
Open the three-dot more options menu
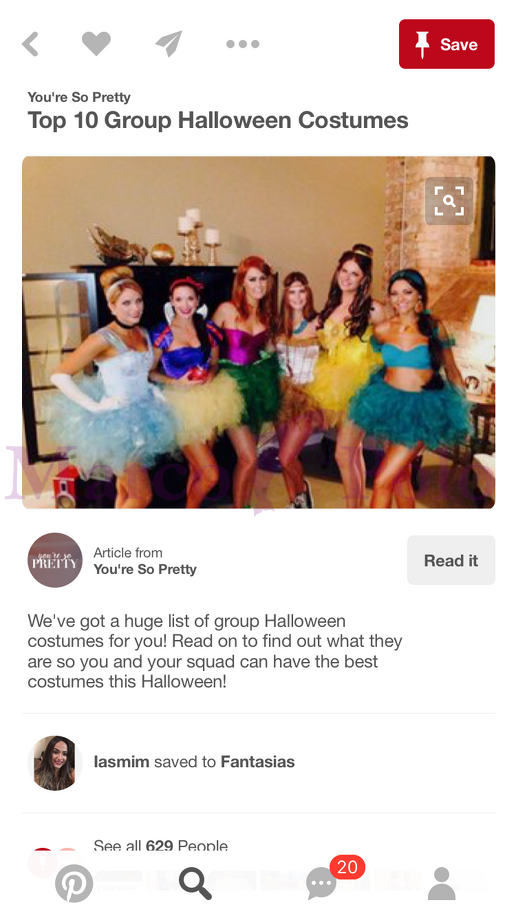(242, 44)
